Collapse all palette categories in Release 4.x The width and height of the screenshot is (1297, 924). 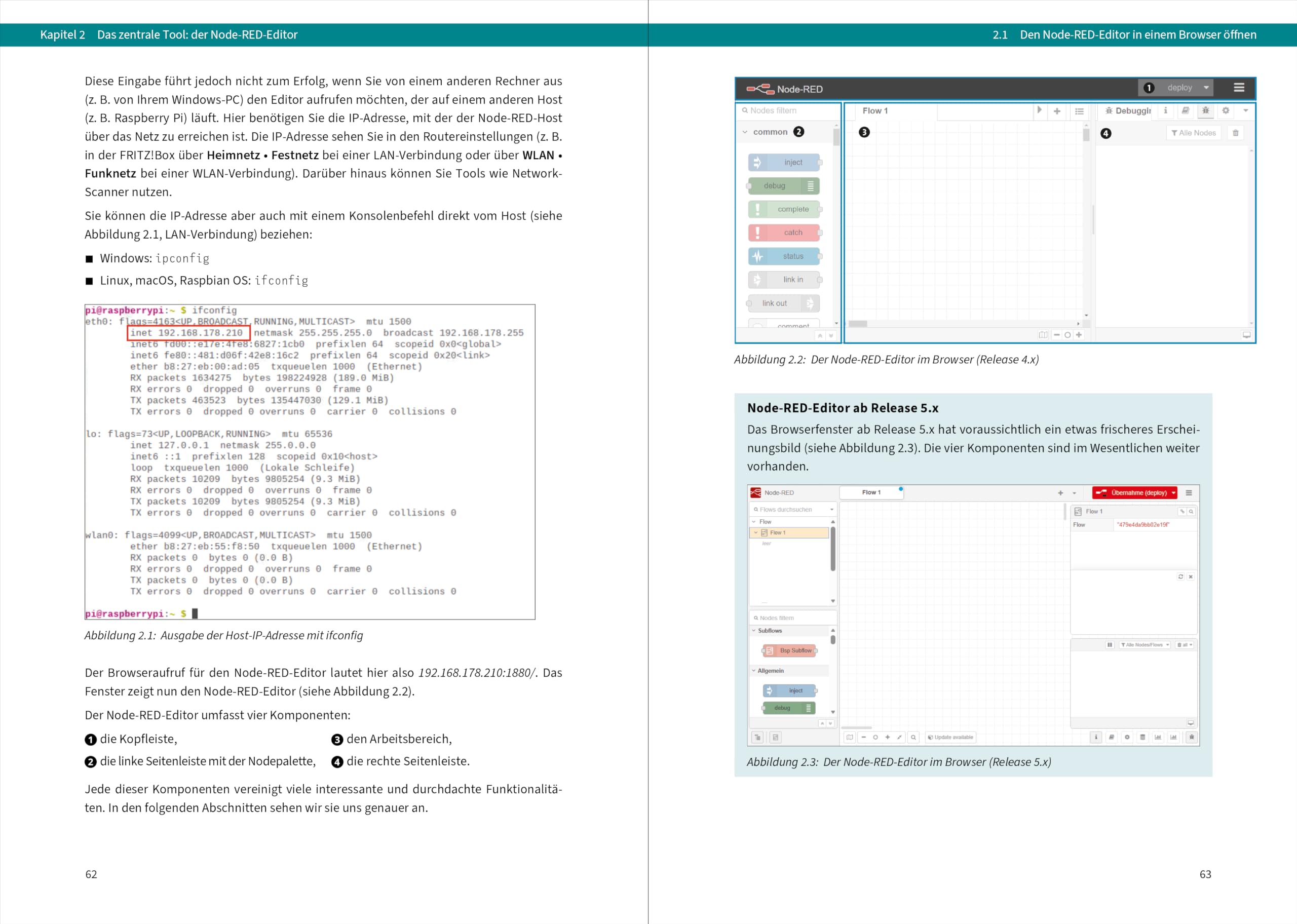coord(820,336)
